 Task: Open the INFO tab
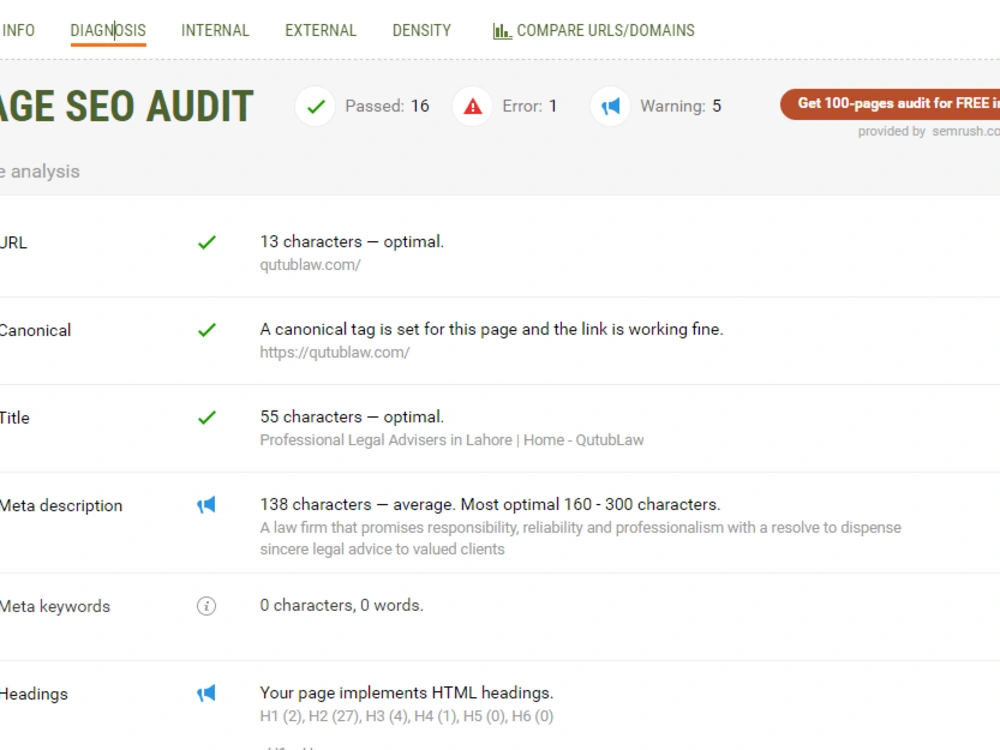[x=18, y=31]
